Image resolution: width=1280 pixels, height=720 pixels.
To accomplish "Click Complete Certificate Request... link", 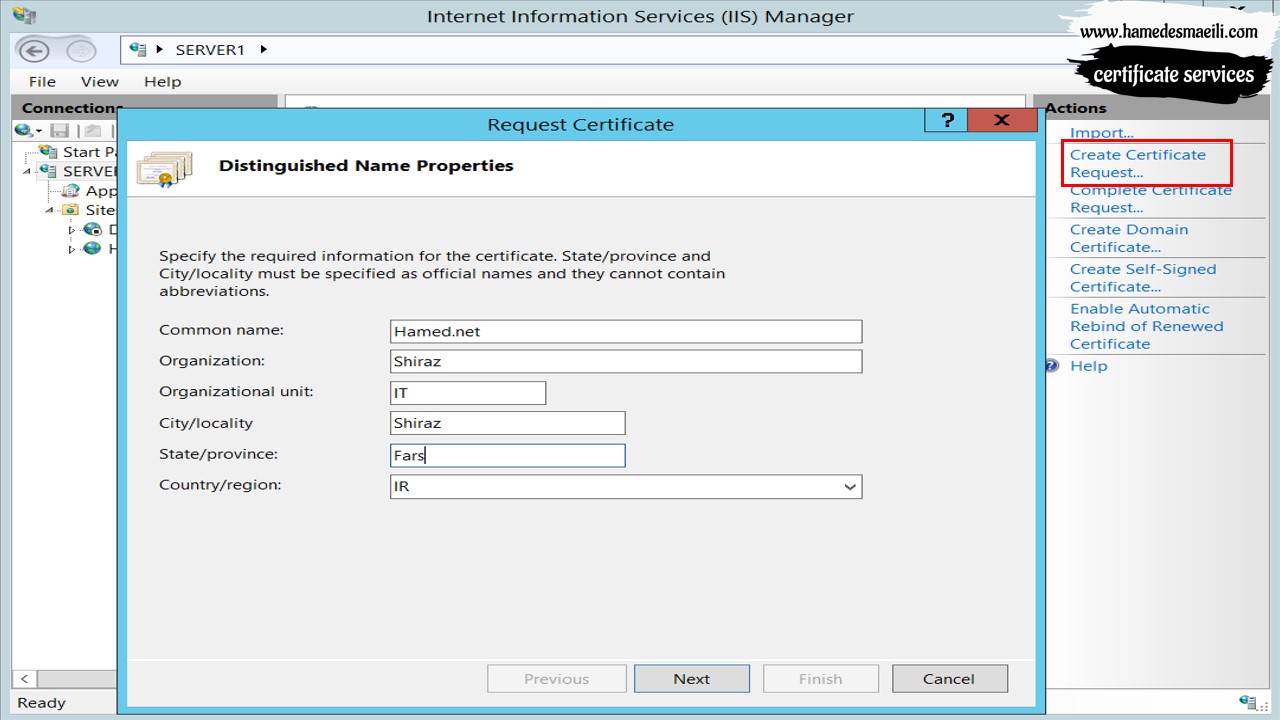I will [x=1151, y=199].
